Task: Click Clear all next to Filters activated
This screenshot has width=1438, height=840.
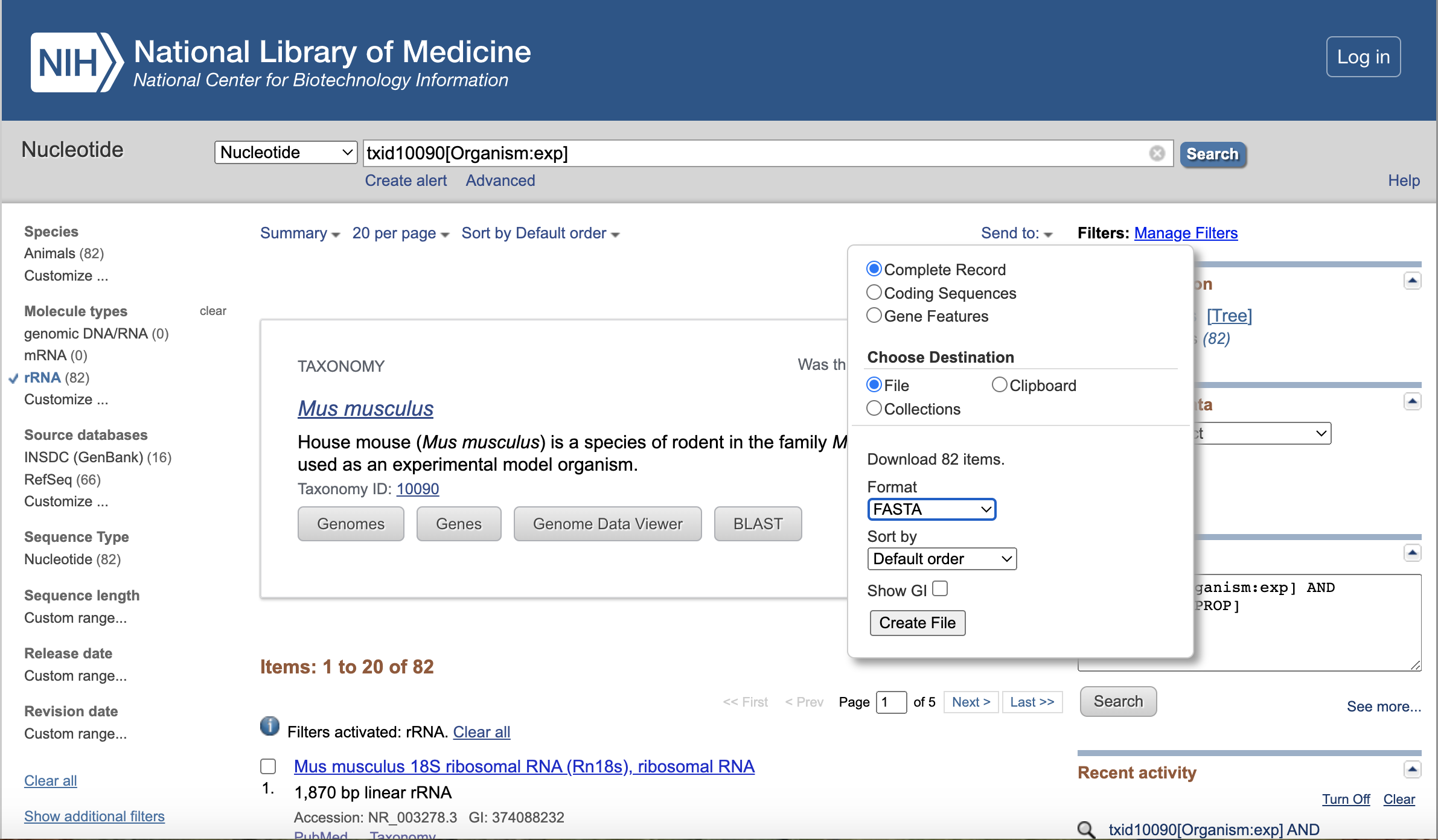Action: point(481,732)
